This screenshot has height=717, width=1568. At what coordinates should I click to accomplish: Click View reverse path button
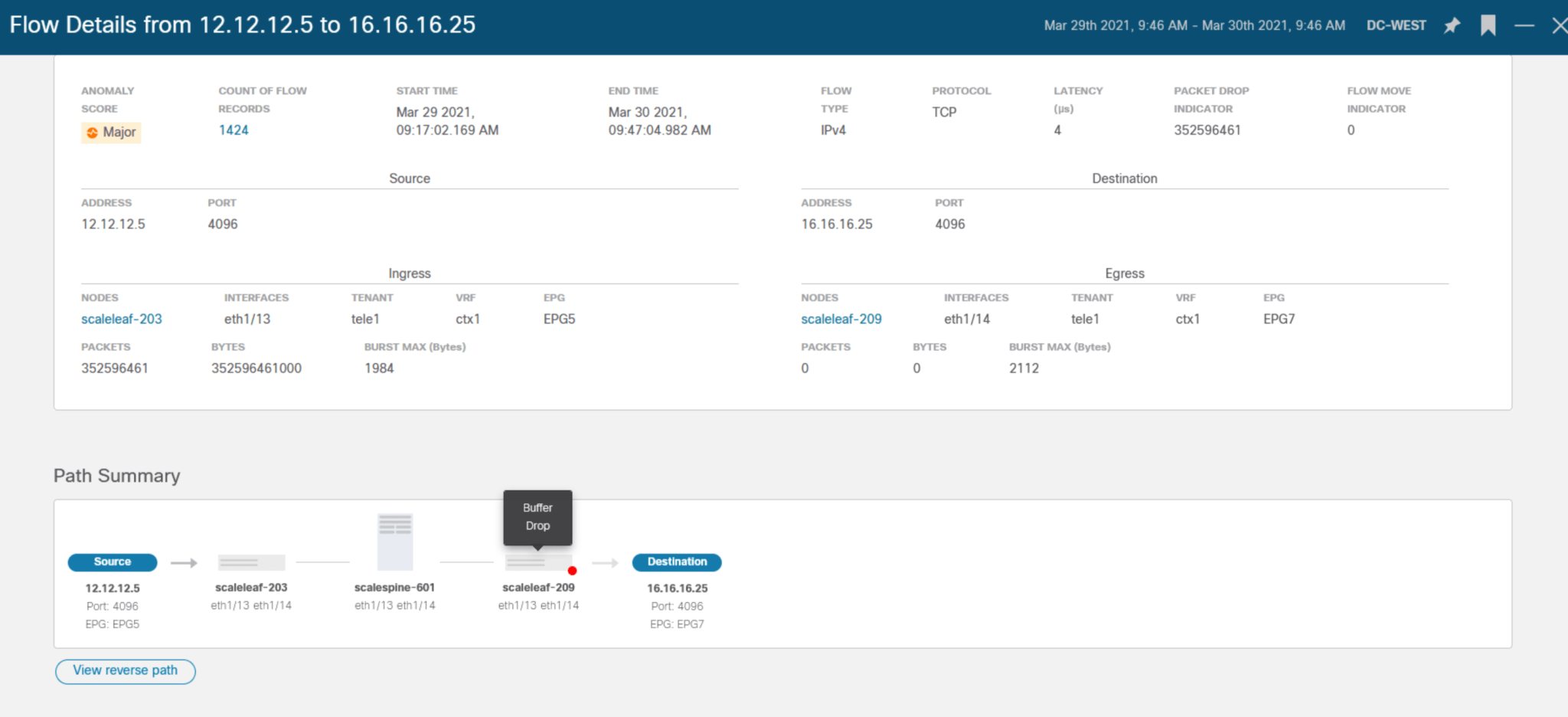(126, 671)
